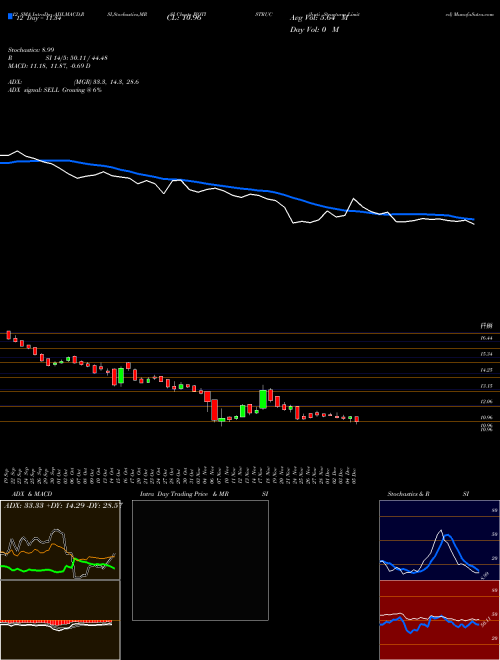The width and height of the screenshot is (500, 660).
Task: Click the blue 12 Day SMA legend swatch
Action: [11, 16]
